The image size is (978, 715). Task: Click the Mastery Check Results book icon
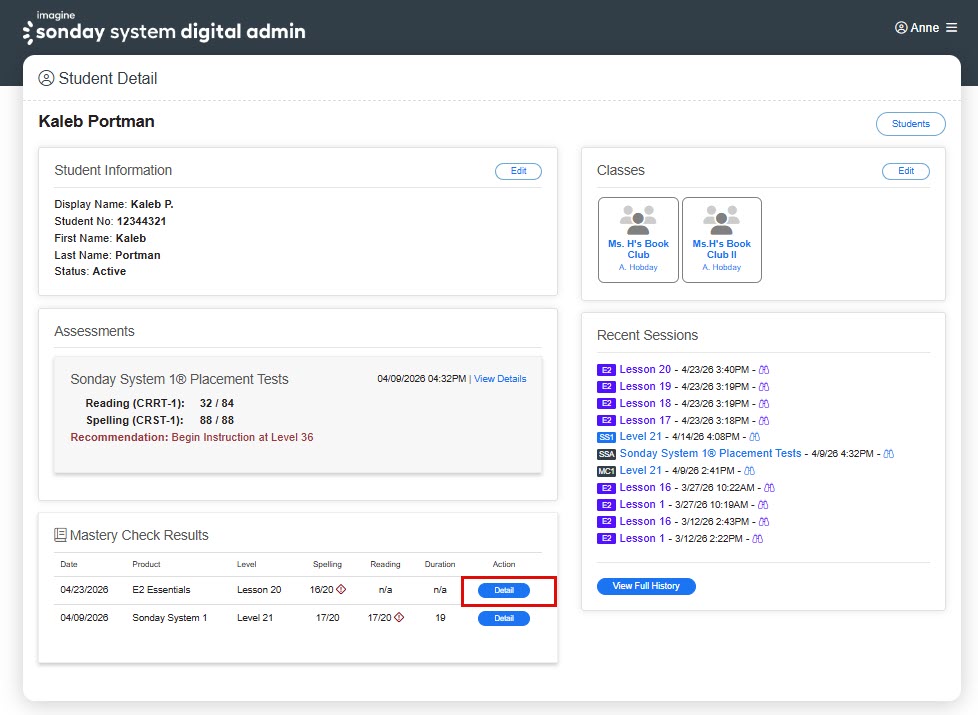pyautogui.click(x=61, y=535)
